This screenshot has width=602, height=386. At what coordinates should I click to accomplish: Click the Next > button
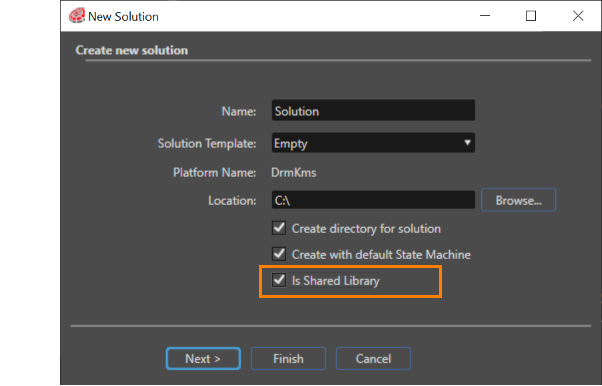[203, 358]
